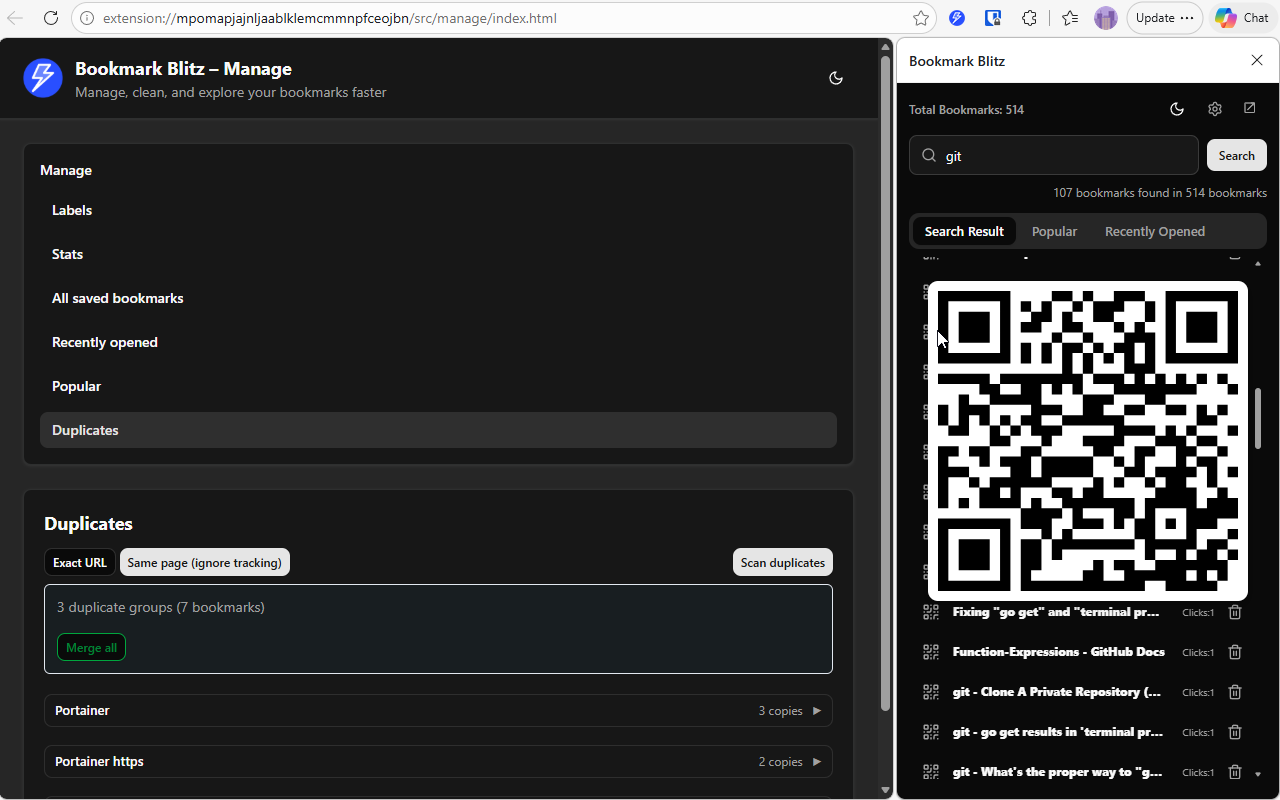1280x800 pixels.
Task: Delete 'git - What's the proper way' bookmark
Action: 1235,772
